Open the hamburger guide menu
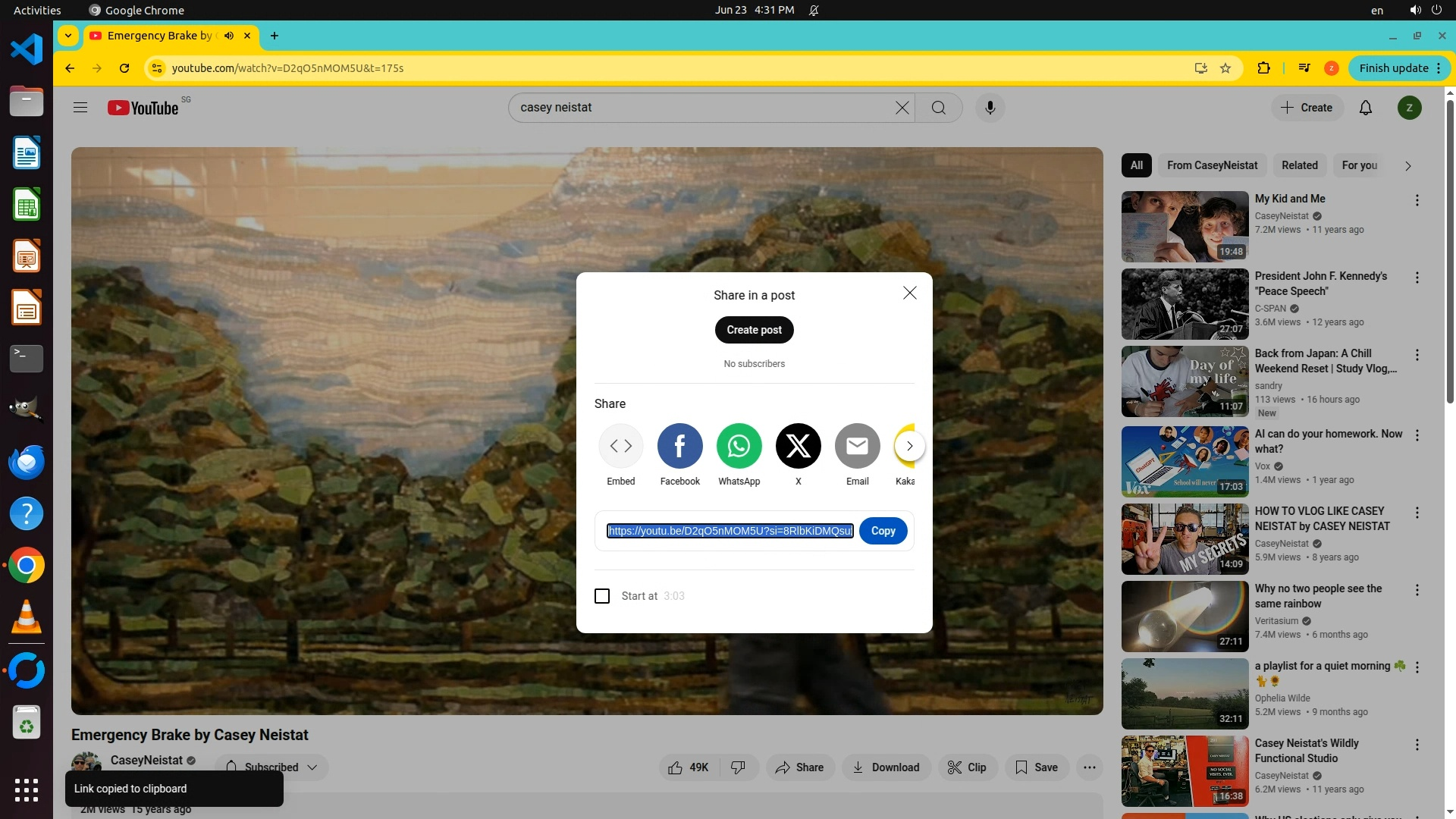Viewport: 1456px width, 819px height. click(80, 108)
